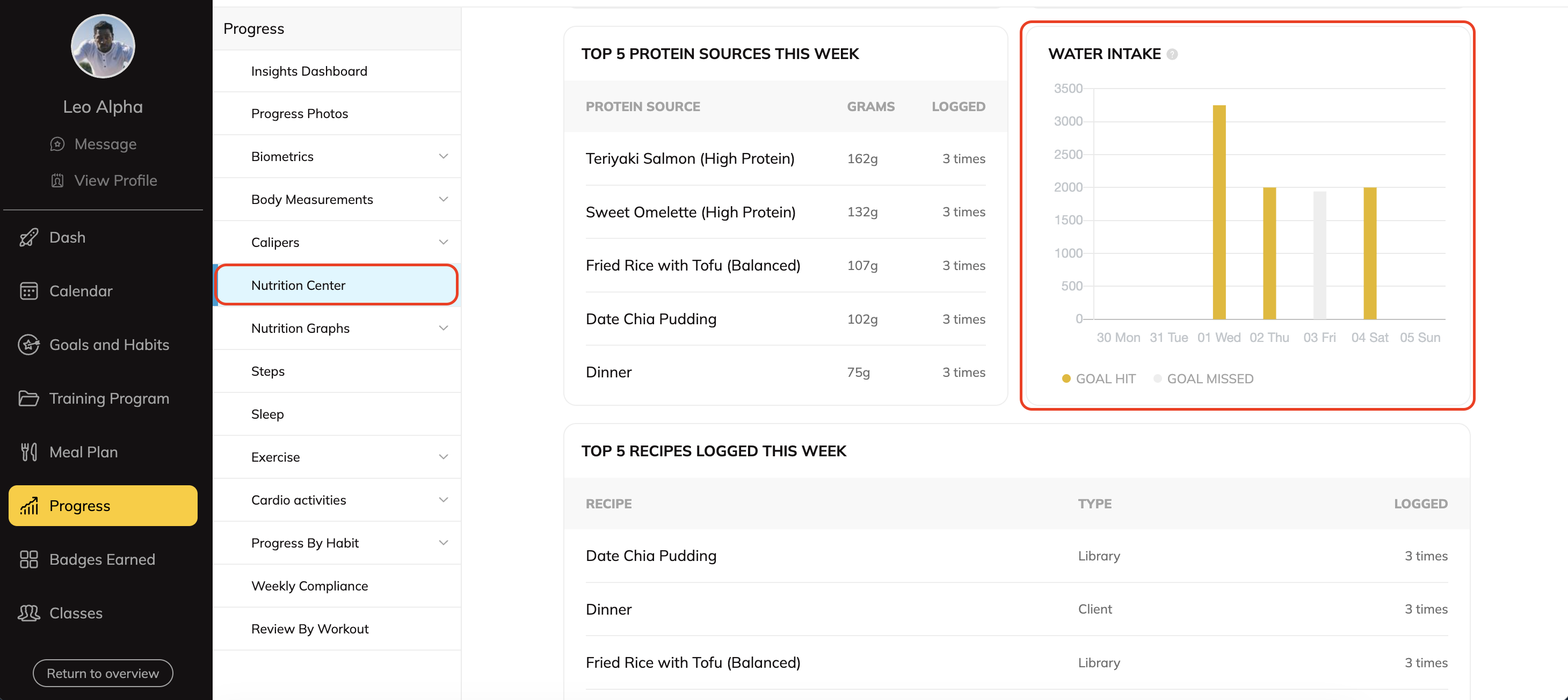Toggle the GOAL HIT legend item
Screen dimensions: 1568x700
pyautogui.click(x=1099, y=378)
